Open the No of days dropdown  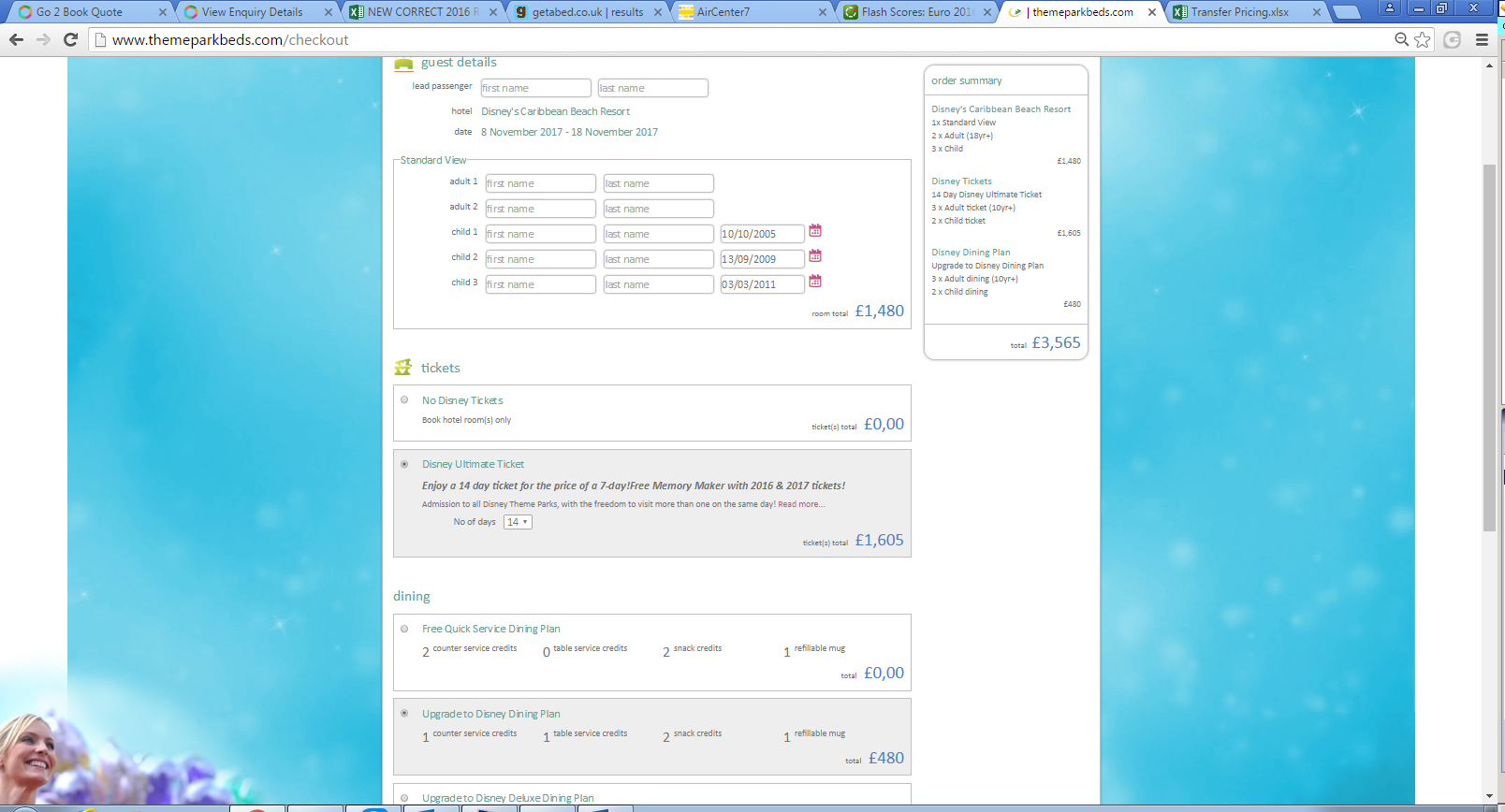click(518, 522)
